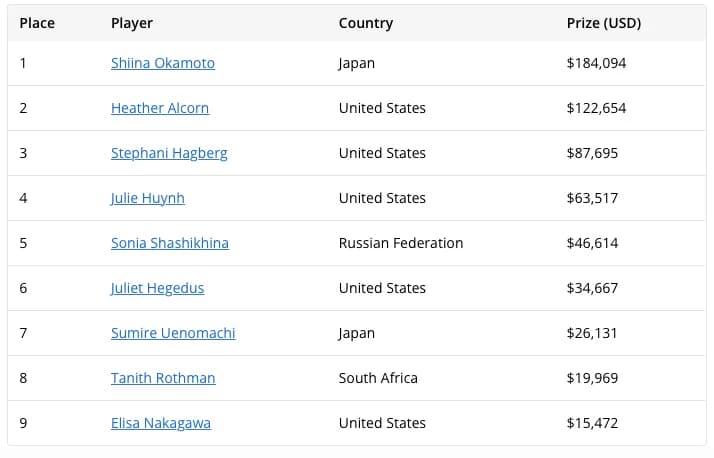This screenshot has width=714, height=458.
Task: Open Tanith Rothman player link
Action: [163, 378]
